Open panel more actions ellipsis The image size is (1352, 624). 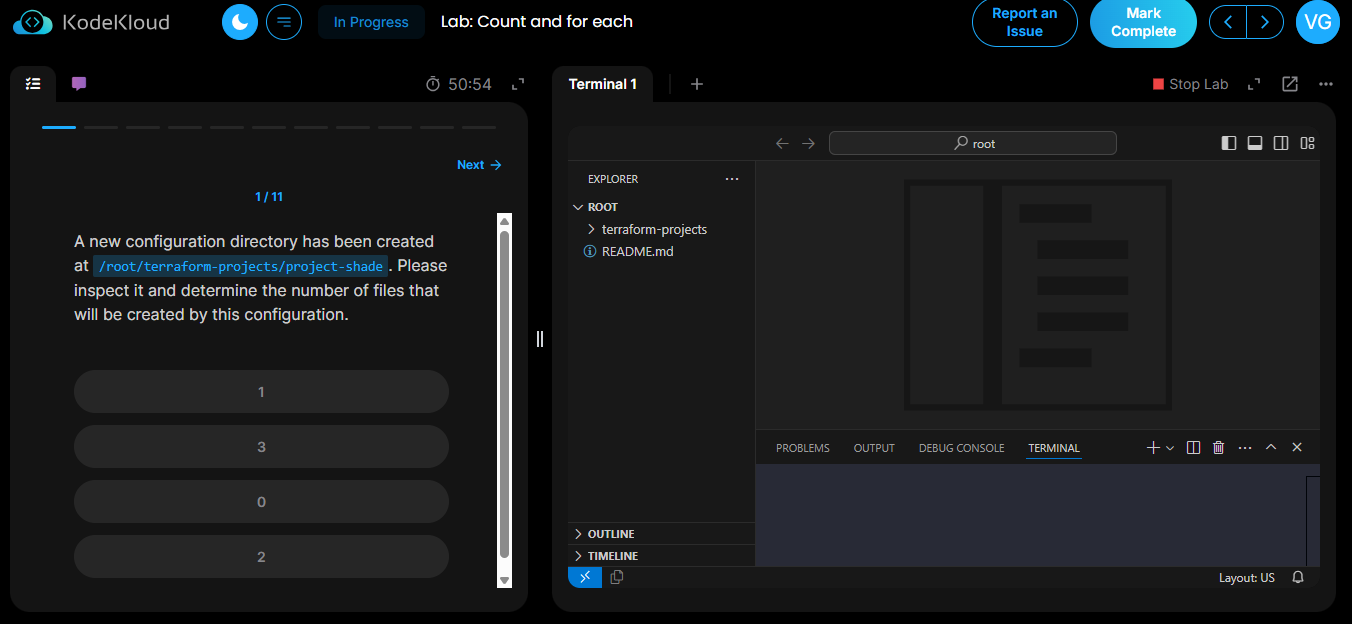pos(1245,448)
